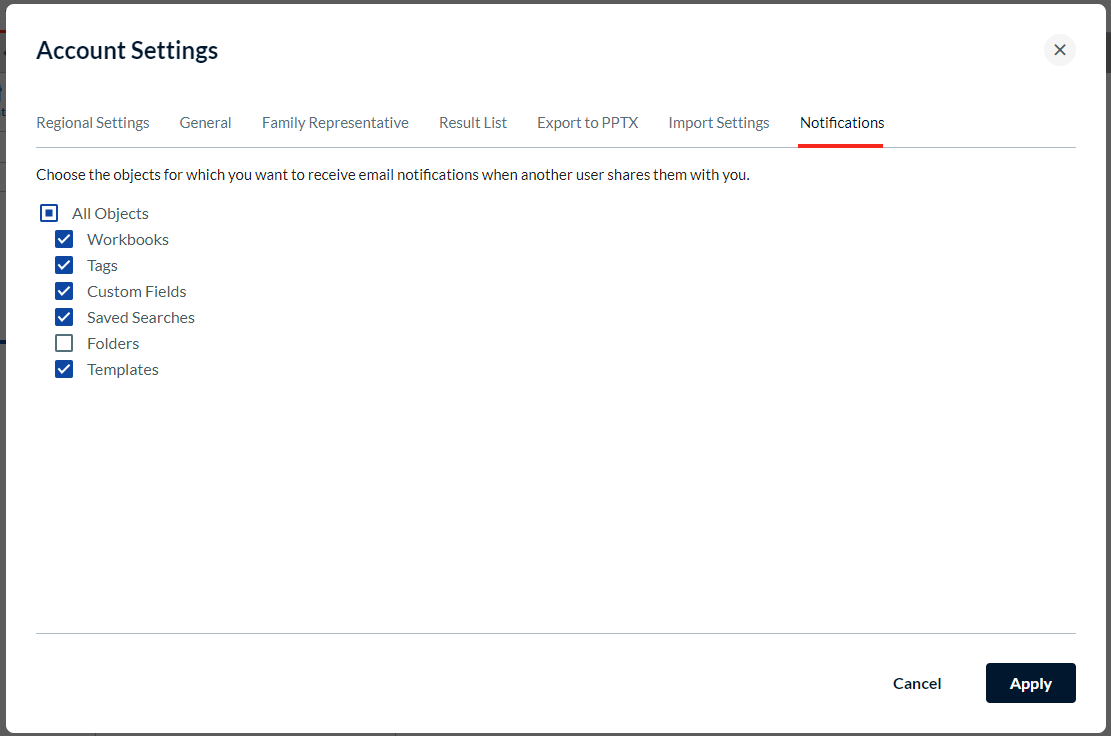Close the Account Settings dialog
This screenshot has width=1111, height=736.
pyautogui.click(x=1059, y=50)
